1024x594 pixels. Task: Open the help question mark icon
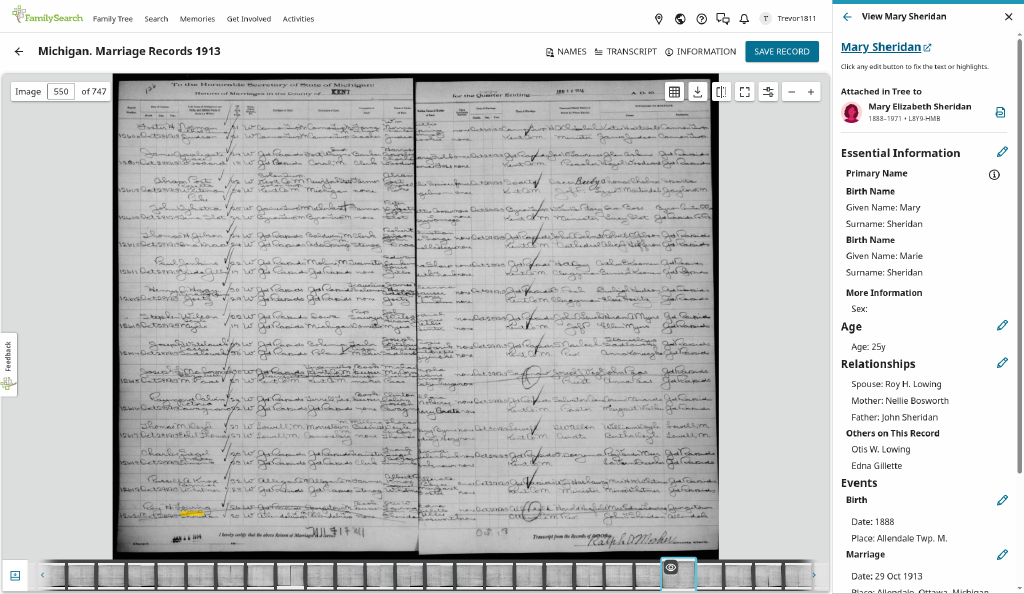[x=701, y=19]
